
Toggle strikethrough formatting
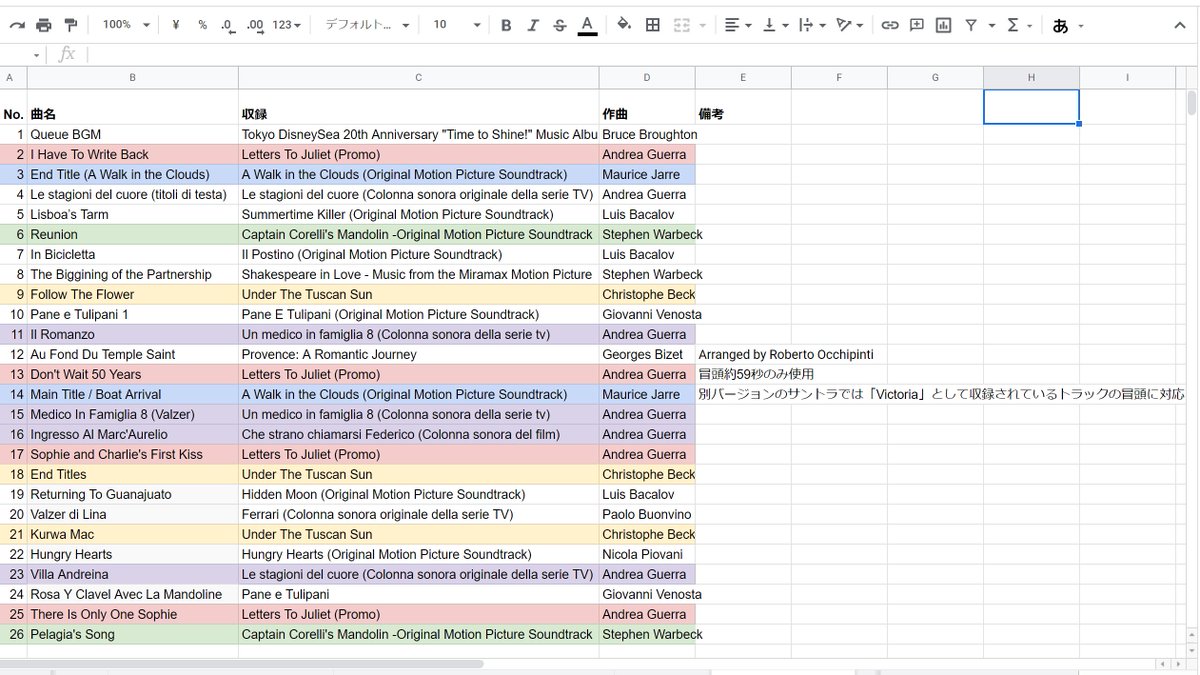tap(560, 25)
